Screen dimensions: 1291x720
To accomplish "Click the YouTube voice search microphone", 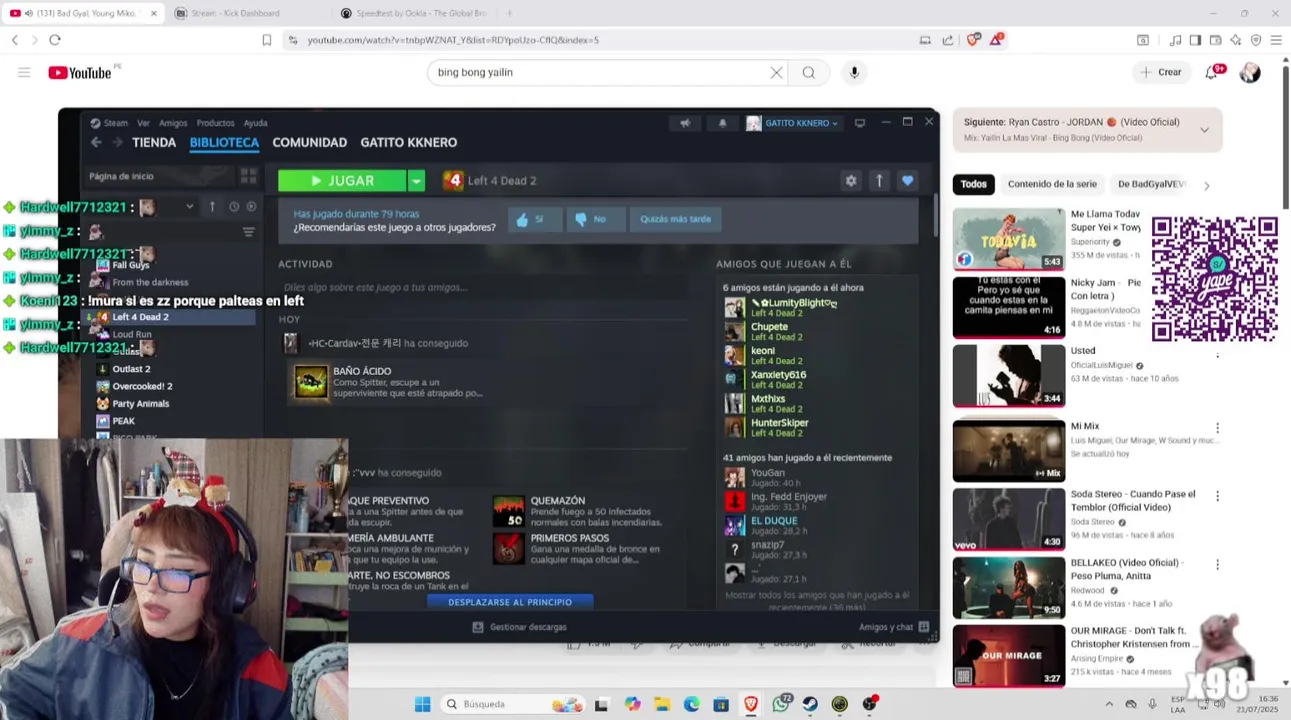I will [x=854, y=72].
